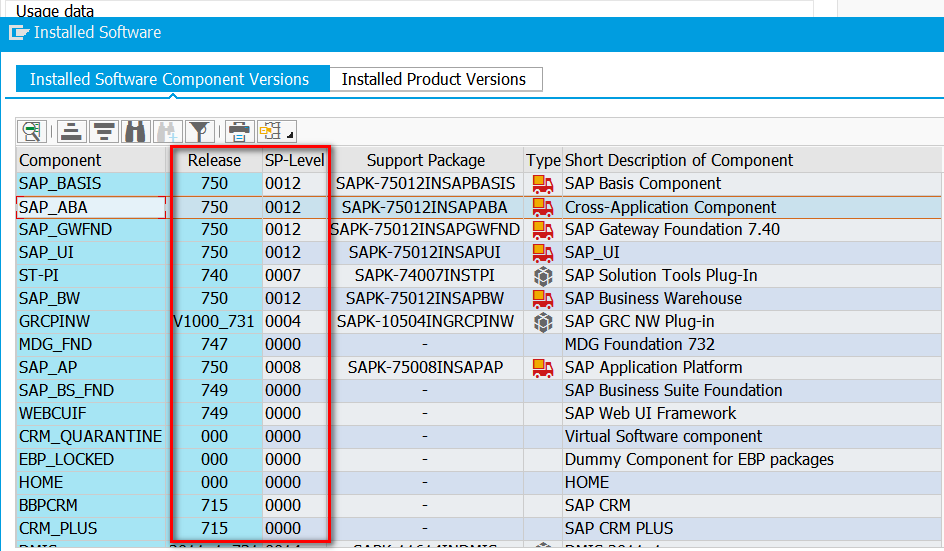Click description MDG Foundation 732
Image resolution: width=944 pixels, height=551 pixels.
639,344
